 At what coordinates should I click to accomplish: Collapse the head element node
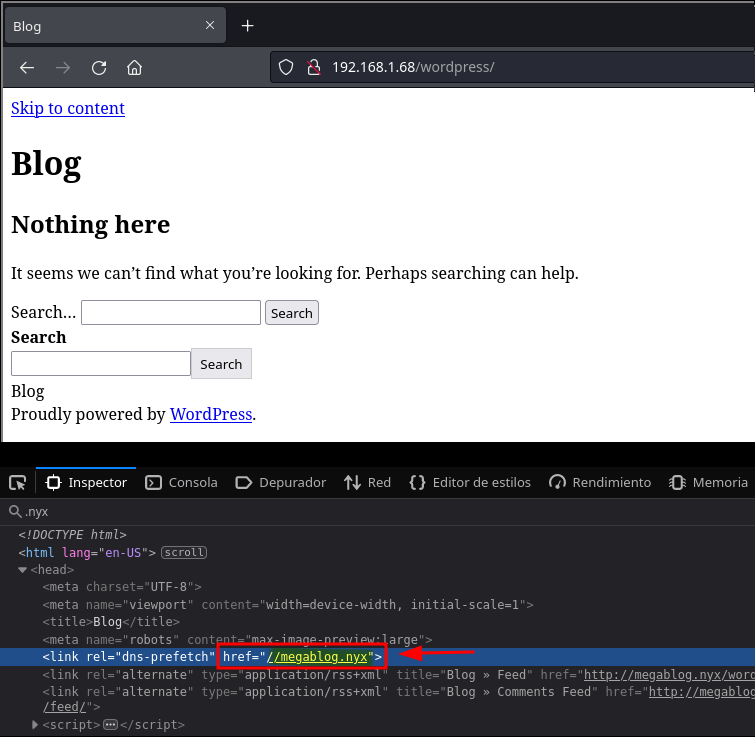click(x=23, y=570)
